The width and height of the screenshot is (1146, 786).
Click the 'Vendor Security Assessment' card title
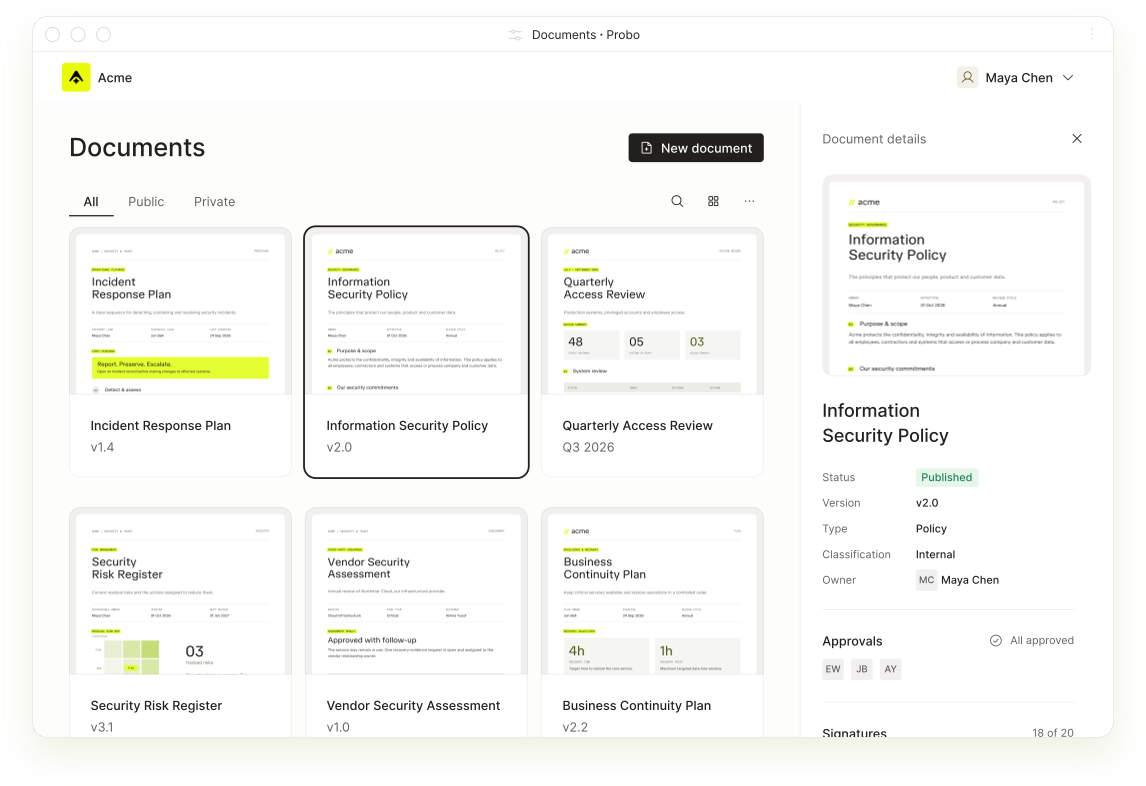pos(414,706)
